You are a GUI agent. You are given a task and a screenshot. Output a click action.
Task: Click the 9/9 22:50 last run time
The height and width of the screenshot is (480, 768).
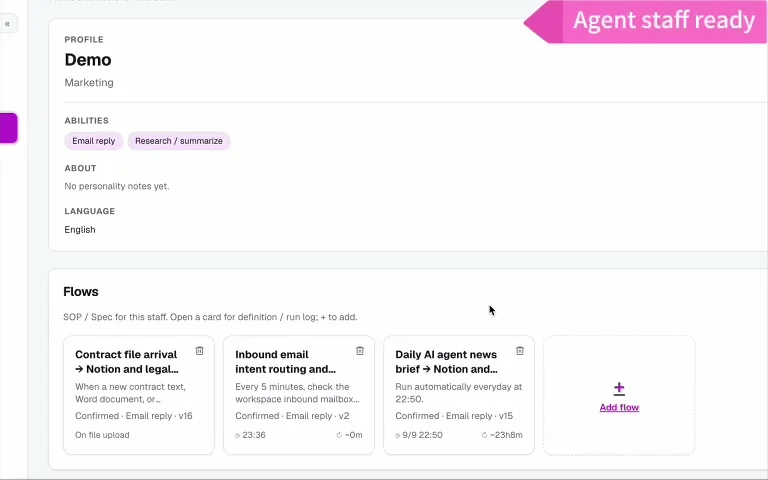point(422,435)
